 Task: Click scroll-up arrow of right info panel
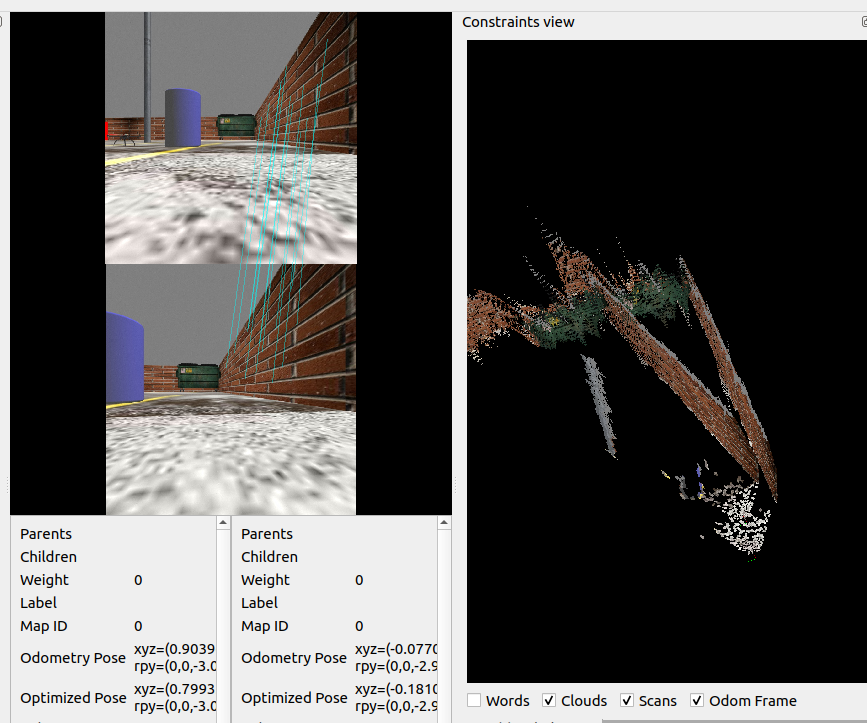pos(444,523)
